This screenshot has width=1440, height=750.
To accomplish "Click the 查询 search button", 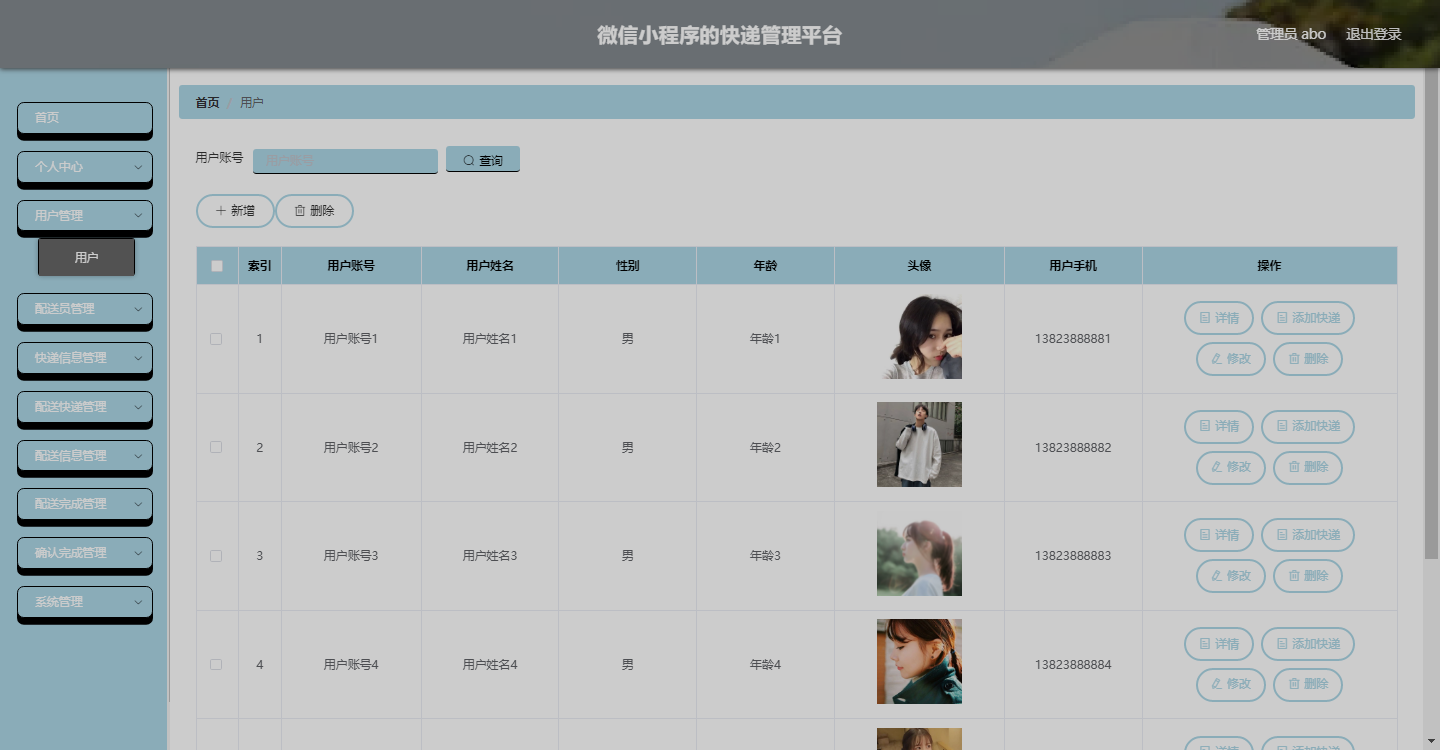I will (x=483, y=160).
